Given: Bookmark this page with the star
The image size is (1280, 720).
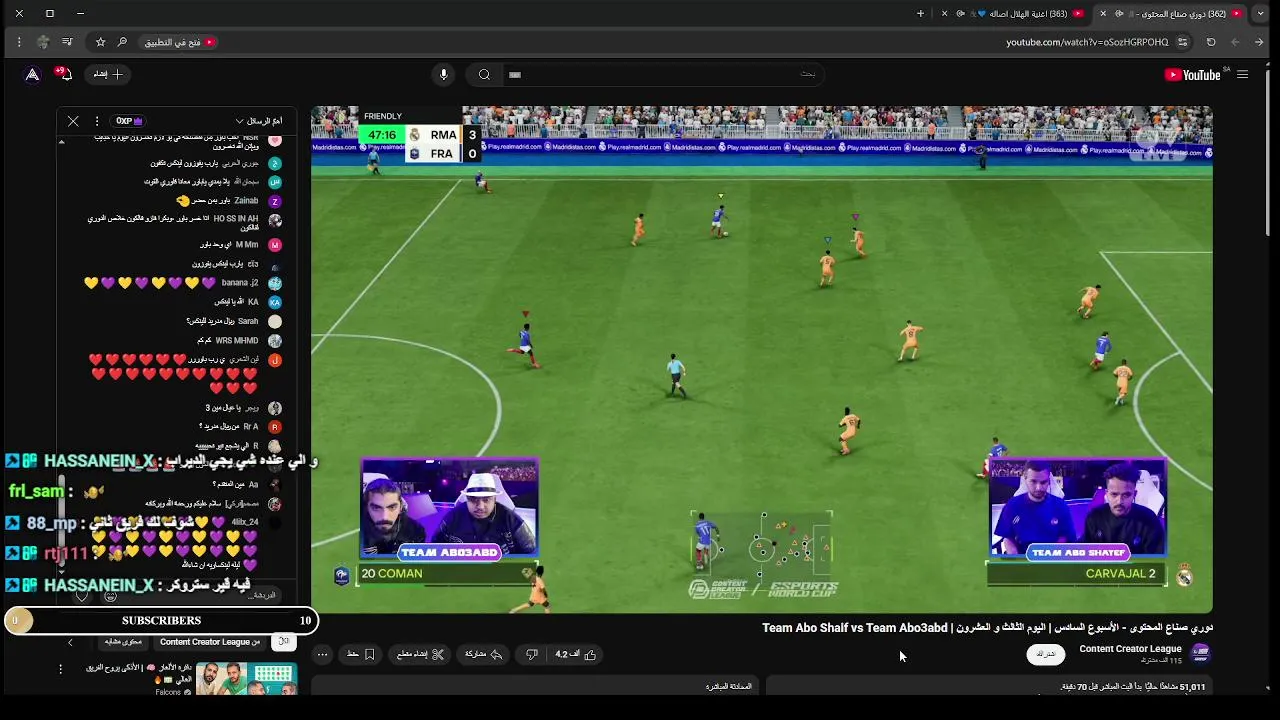Looking at the screenshot, I should [x=100, y=42].
